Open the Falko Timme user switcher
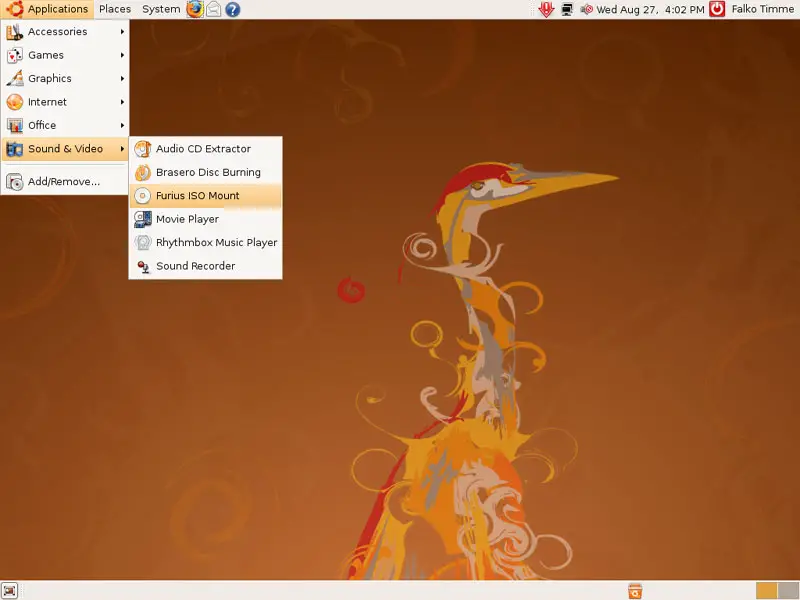The width and height of the screenshot is (800, 600). tap(762, 9)
